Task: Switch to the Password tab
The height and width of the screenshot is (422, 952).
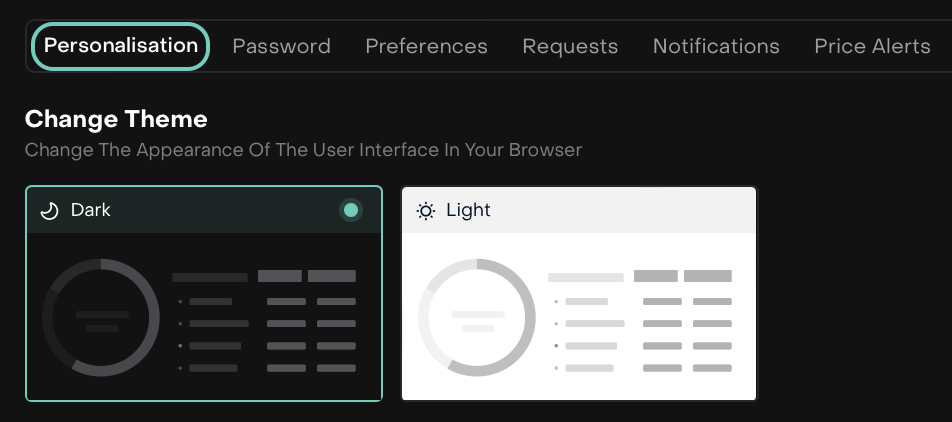Action: pyautogui.click(x=281, y=46)
